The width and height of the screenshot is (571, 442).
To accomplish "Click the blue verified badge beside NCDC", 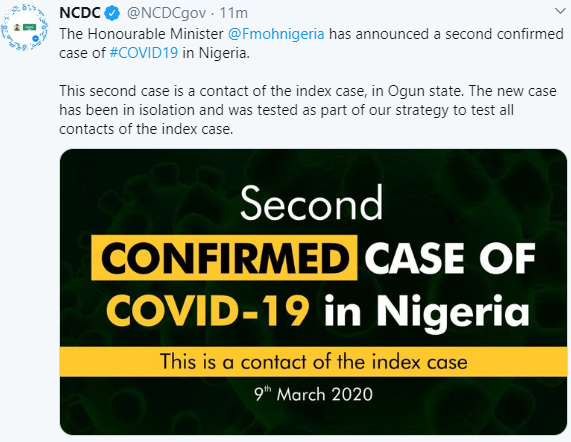I will 112,13.
